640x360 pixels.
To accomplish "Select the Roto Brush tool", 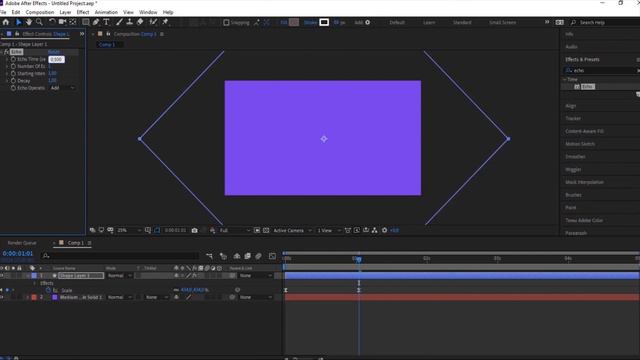I will click(x=153, y=22).
